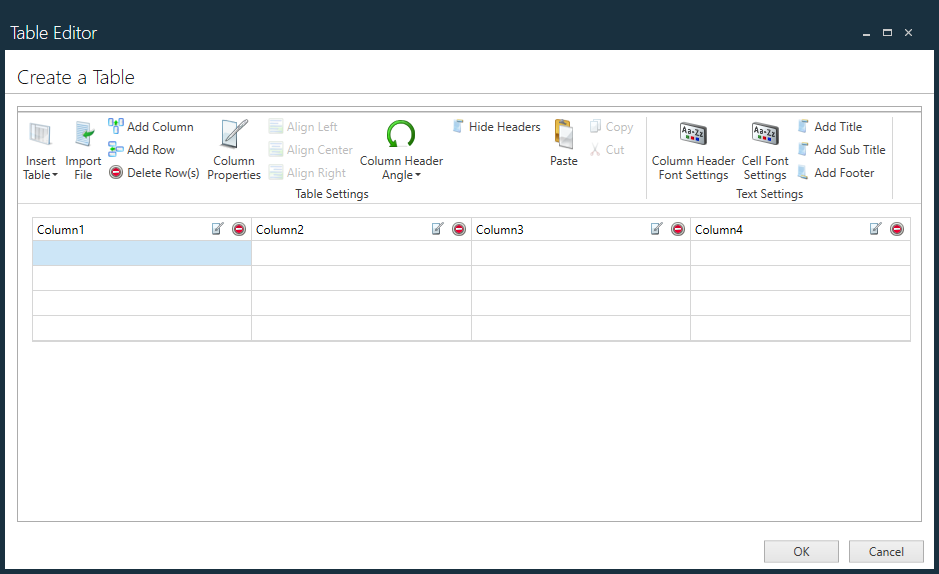The height and width of the screenshot is (574, 939).
Task: Expand the Insert Table dropdown
Action: pyautogui.click(x=40, y=168)
